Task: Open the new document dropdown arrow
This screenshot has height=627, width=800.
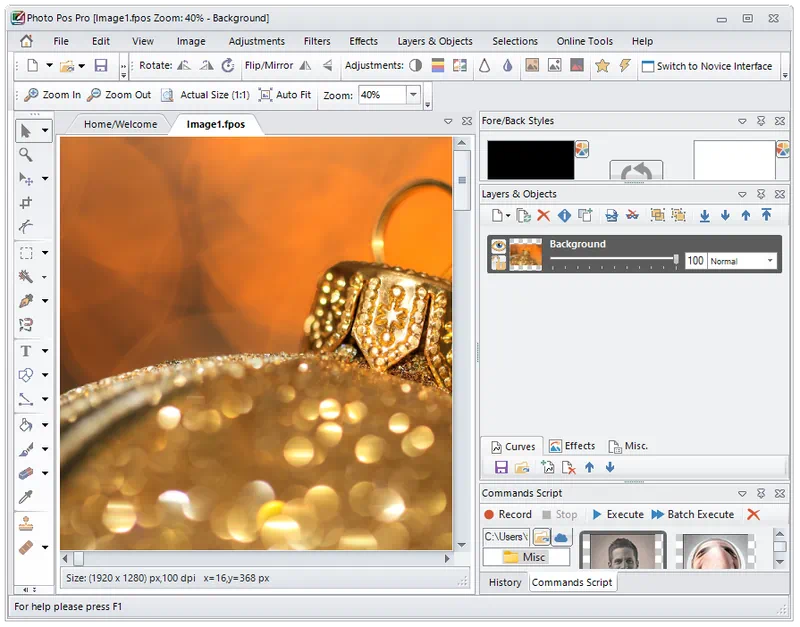Action: pos(49,65)
